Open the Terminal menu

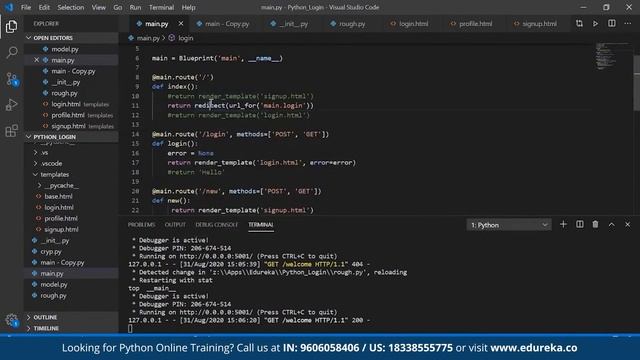click(161, 7)
